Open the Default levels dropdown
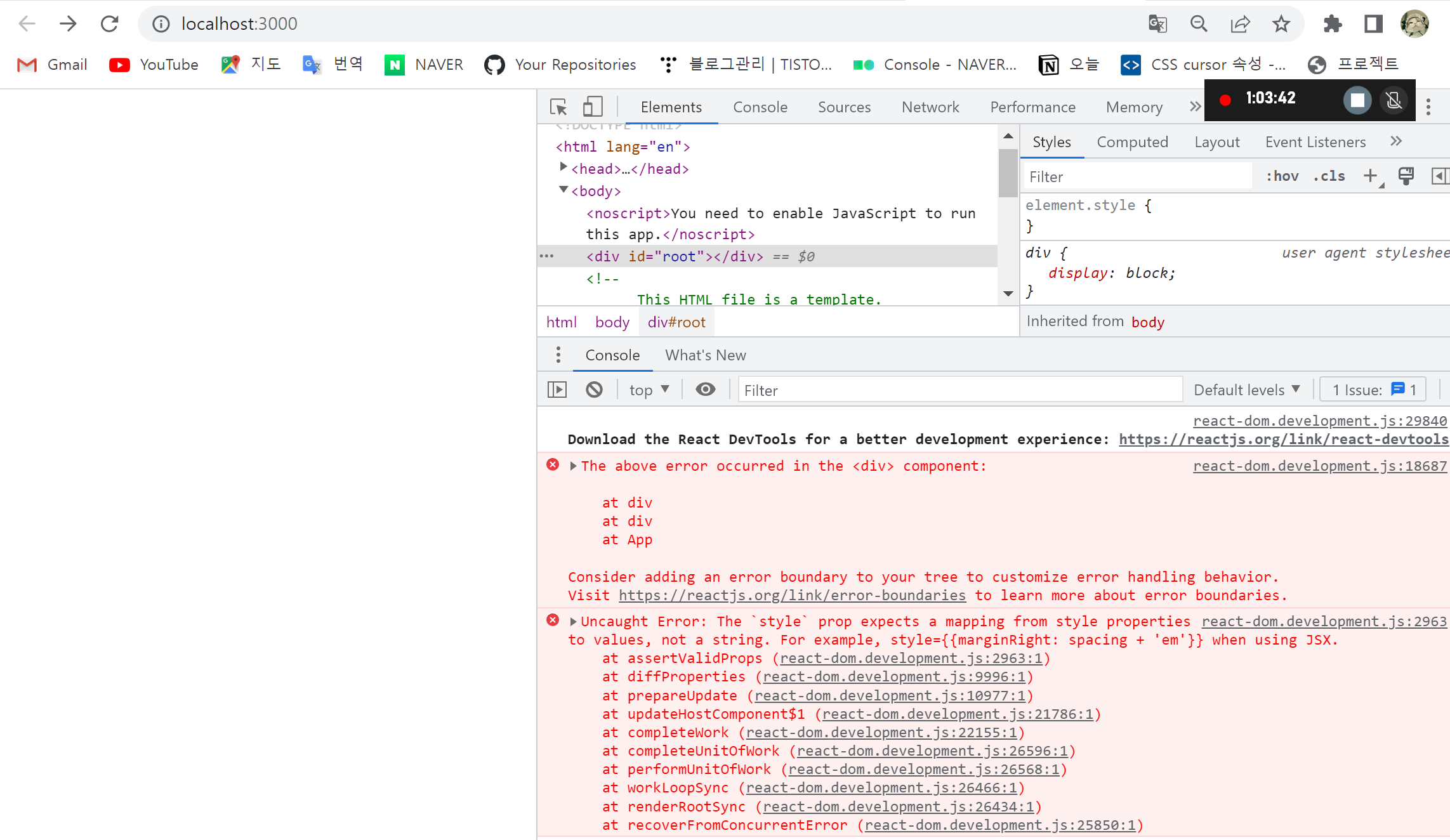The height and width of the screenshot is (840, 1450). click(1246, 390)
